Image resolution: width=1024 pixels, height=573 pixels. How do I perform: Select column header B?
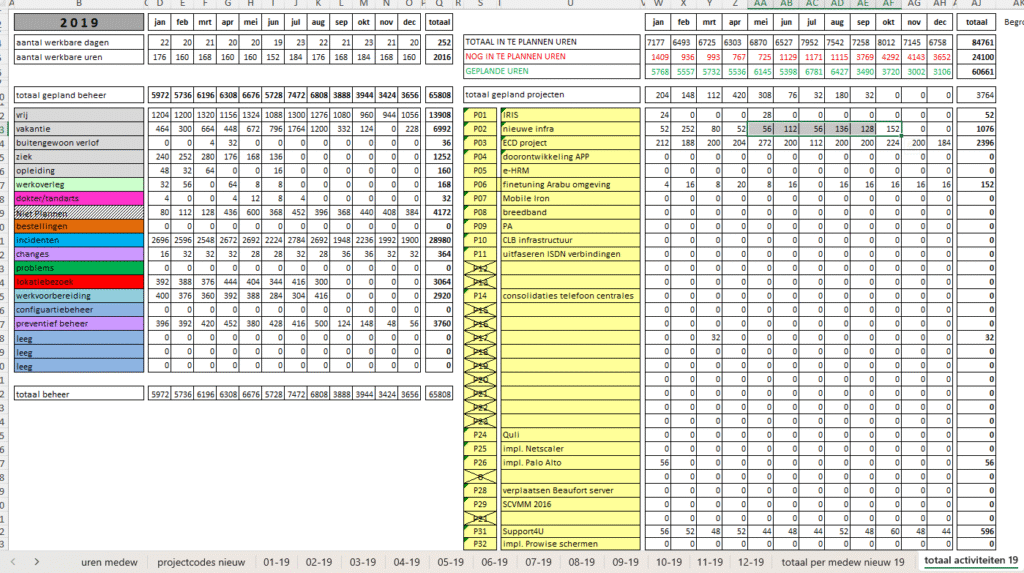(x=78, y=4)
